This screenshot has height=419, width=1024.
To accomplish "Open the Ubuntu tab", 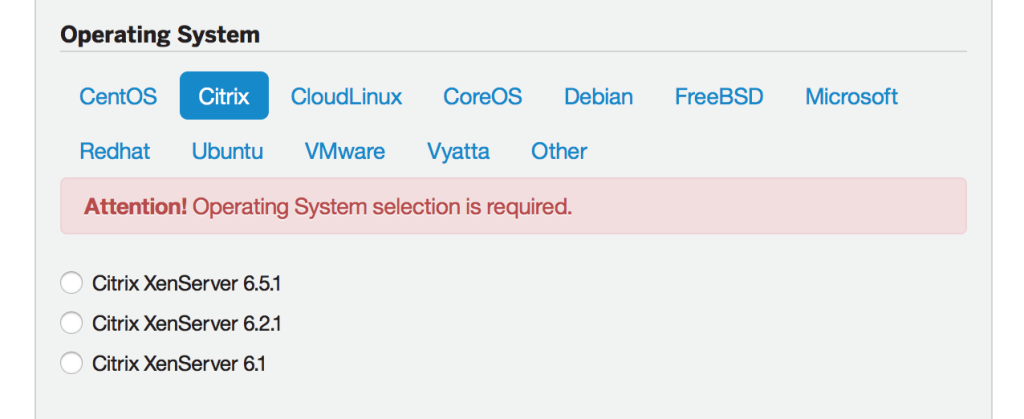I will [x=227, y=151].
